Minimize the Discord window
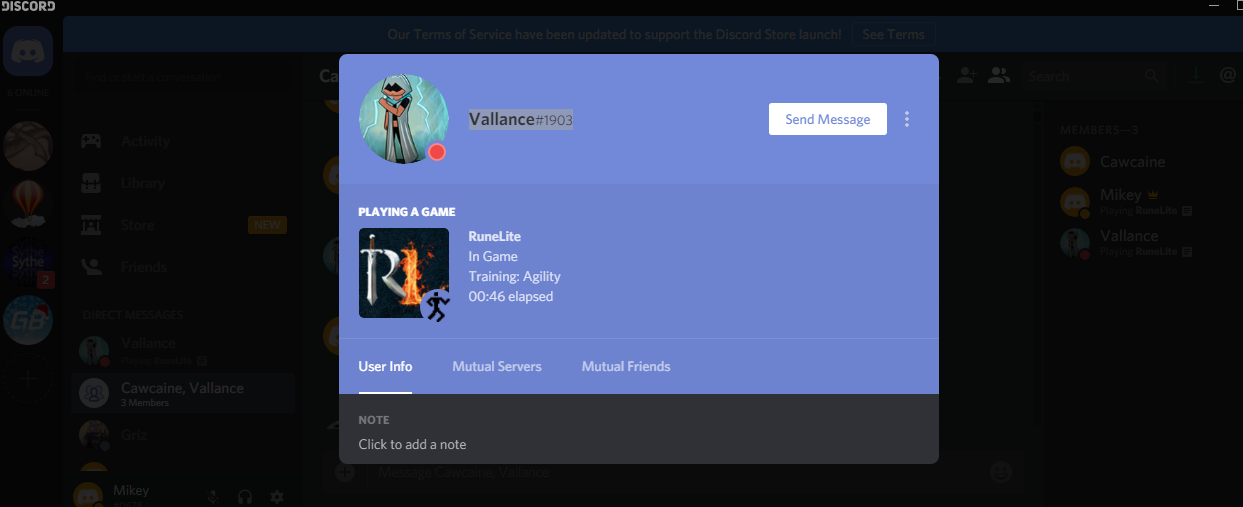 (x=1215, y=6)
